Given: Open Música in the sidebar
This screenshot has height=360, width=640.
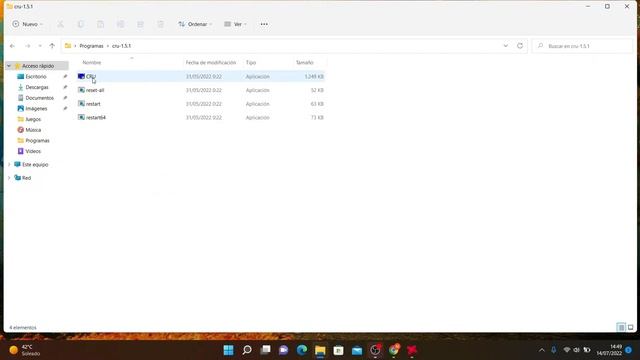Looking at the screenshot, I should pyautogui.click(x=33, y=130).
